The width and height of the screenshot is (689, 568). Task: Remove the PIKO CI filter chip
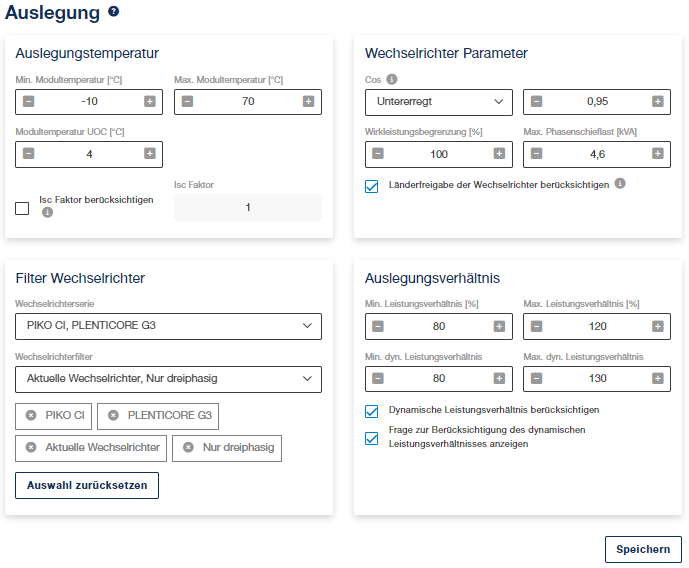point(31,415)
